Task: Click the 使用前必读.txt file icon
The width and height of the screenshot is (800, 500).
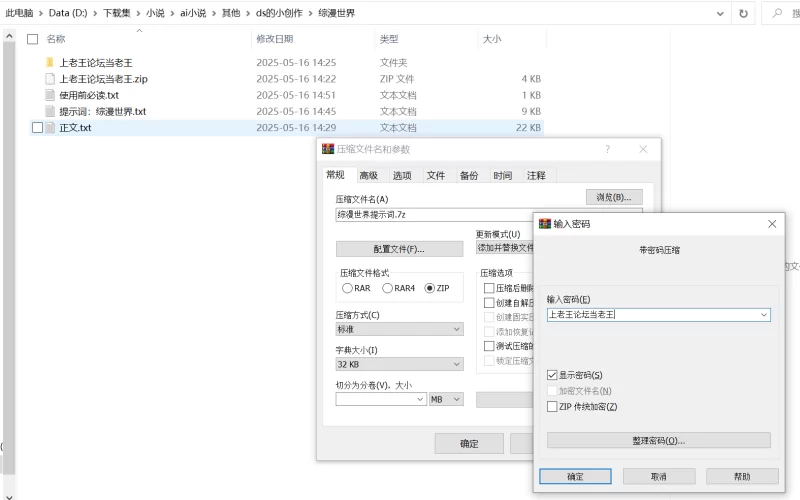Action: [50, 95]
